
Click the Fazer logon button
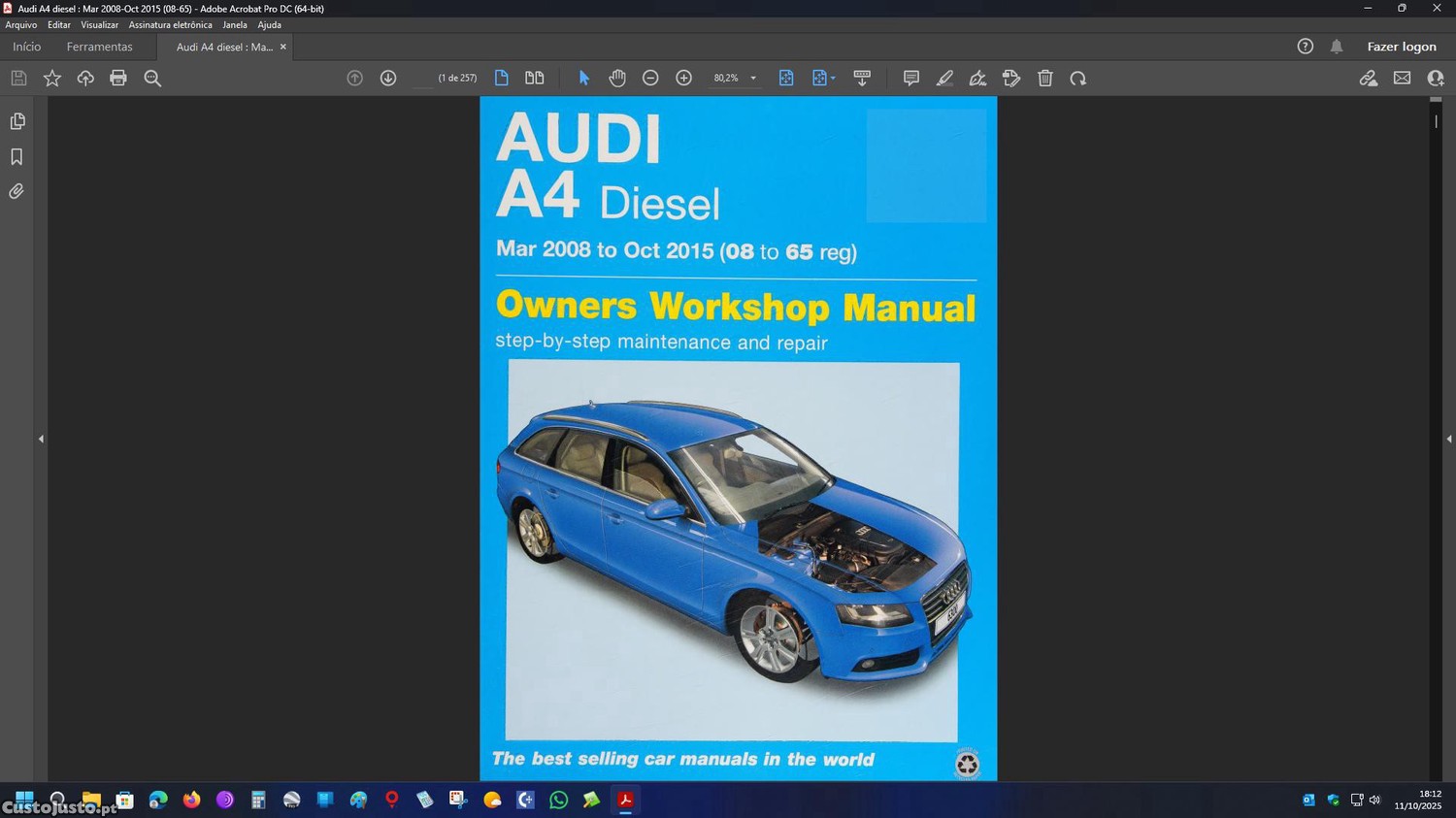(1401, 47)
